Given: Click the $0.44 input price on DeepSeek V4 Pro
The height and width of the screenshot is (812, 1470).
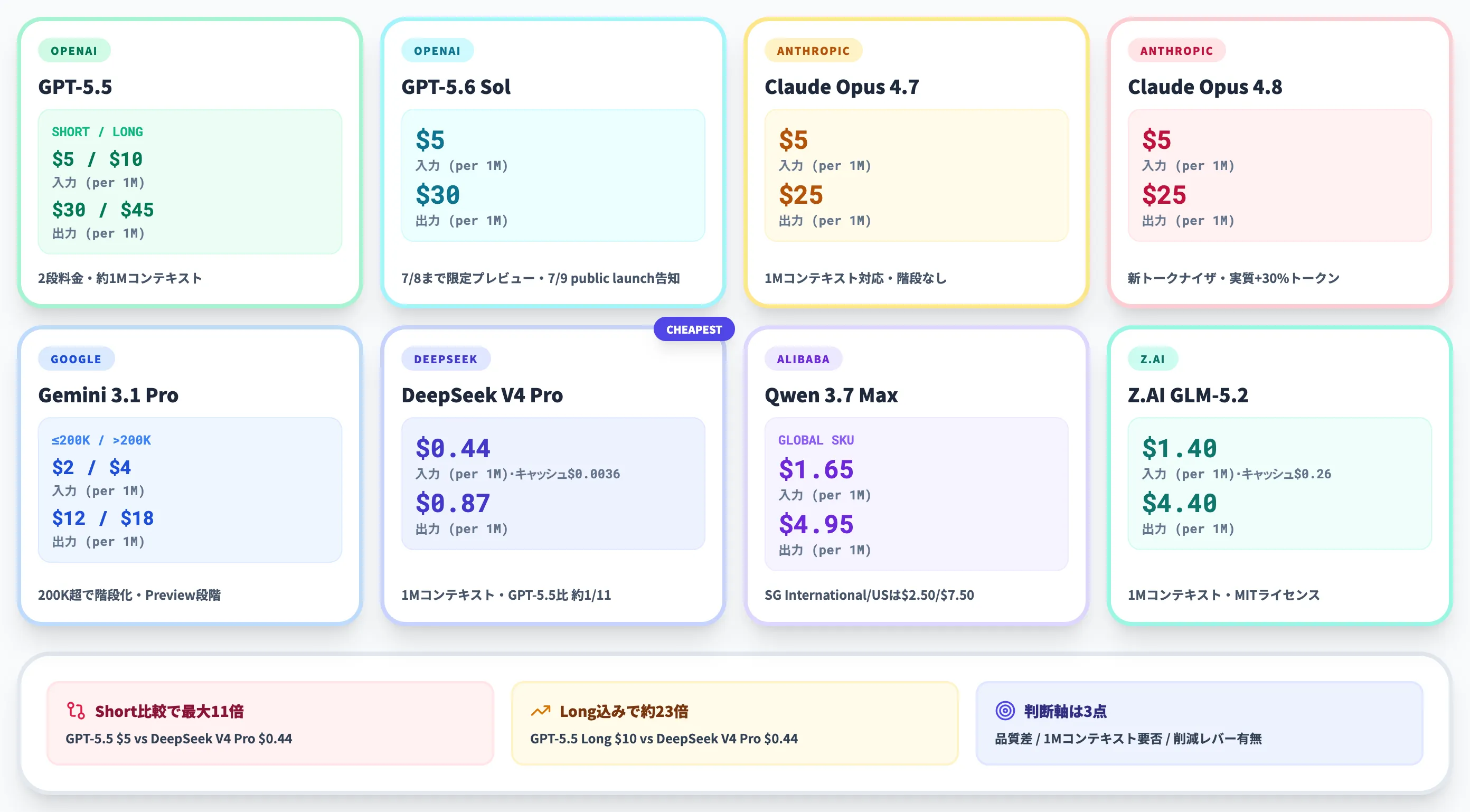Looking at the screenshot, I should (453, 448).
